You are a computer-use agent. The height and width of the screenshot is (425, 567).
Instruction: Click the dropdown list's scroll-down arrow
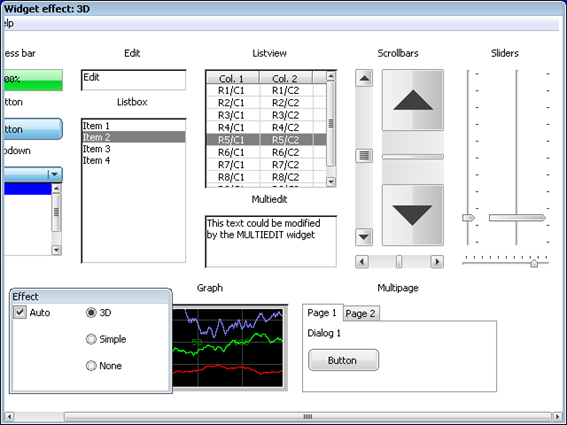(x=56, y=250)
